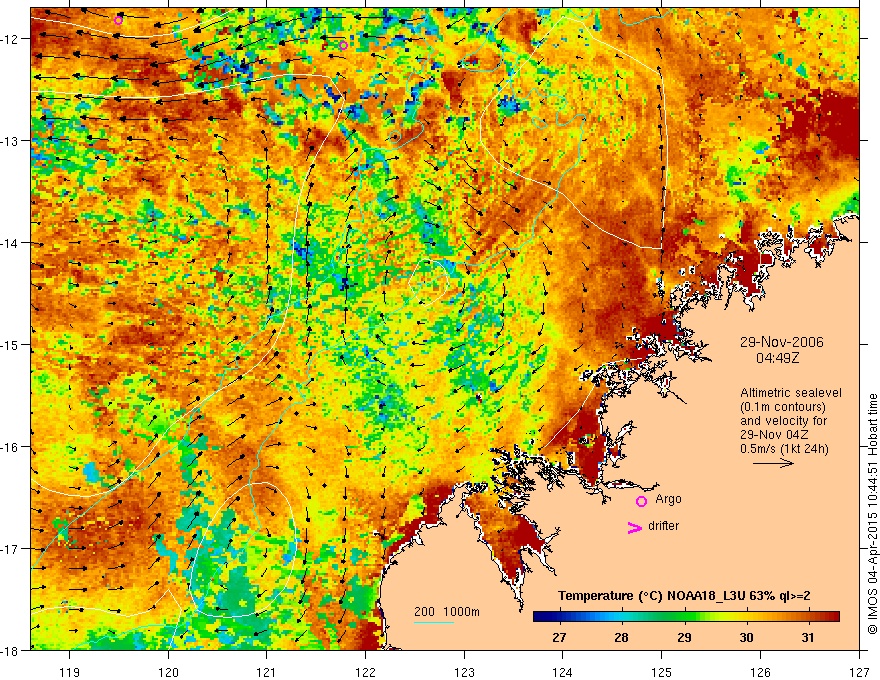The width and height of the screenshot is (880, 680).
Task: Click latitude axis label -15
Action: 10,344
